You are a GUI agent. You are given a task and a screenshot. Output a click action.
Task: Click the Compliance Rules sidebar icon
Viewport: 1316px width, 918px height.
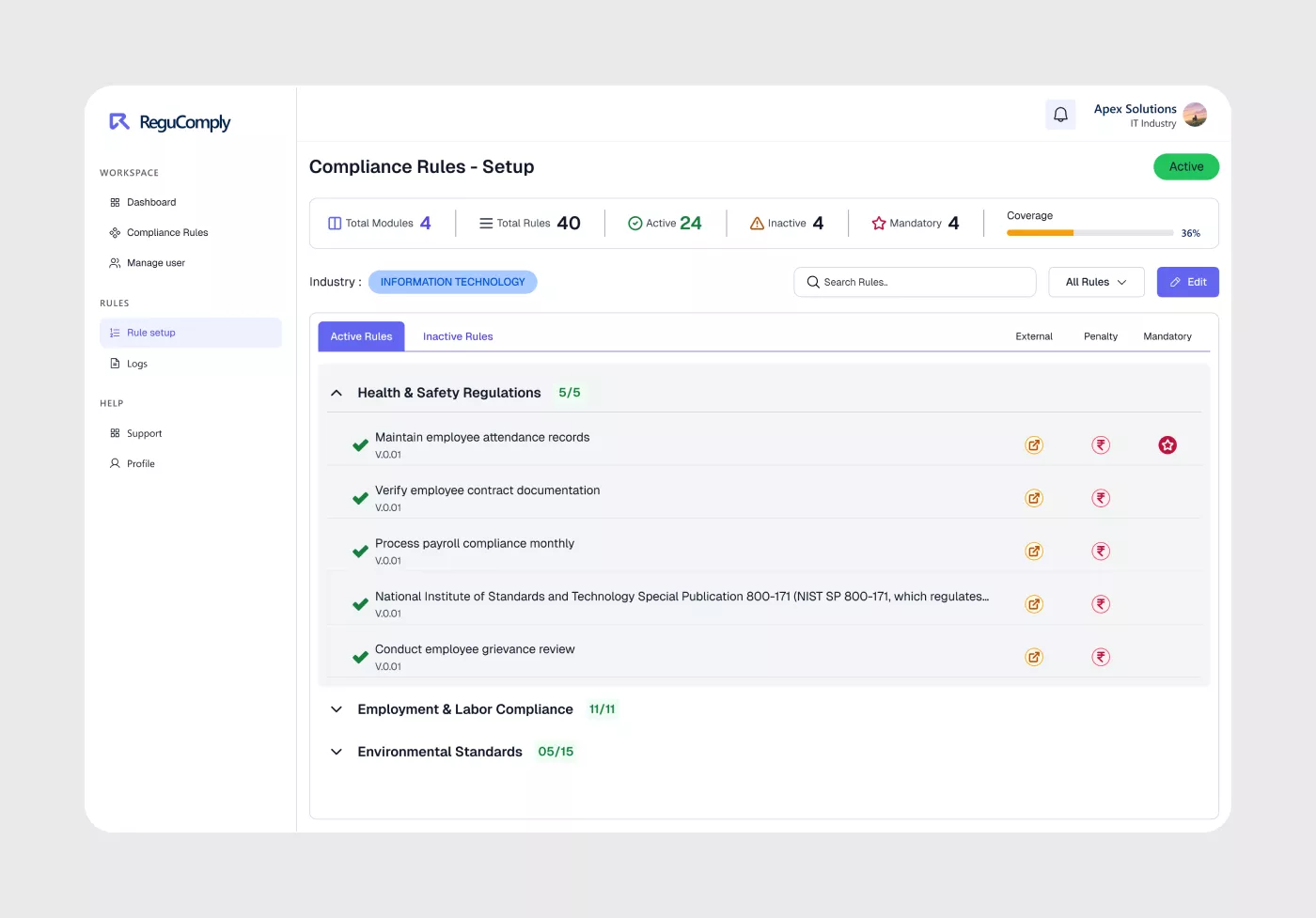click(115, 232)
